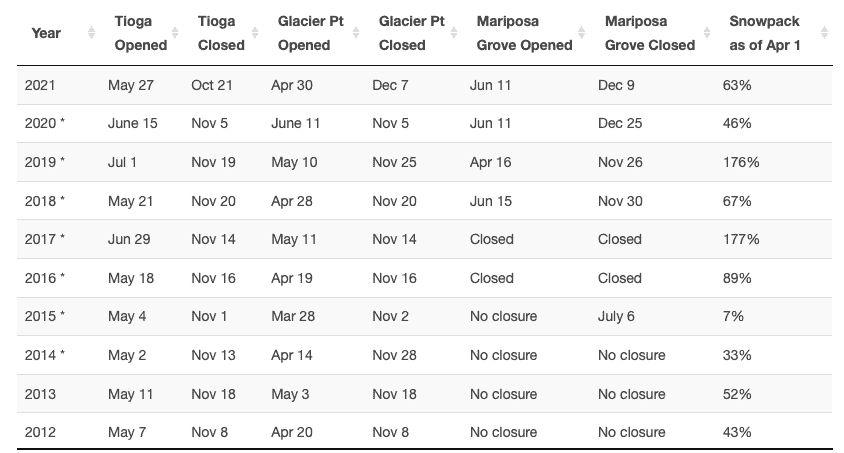844x453 pixels.
Task: Select the Mariposa Grove Closed header text
Action: point(650,33)
